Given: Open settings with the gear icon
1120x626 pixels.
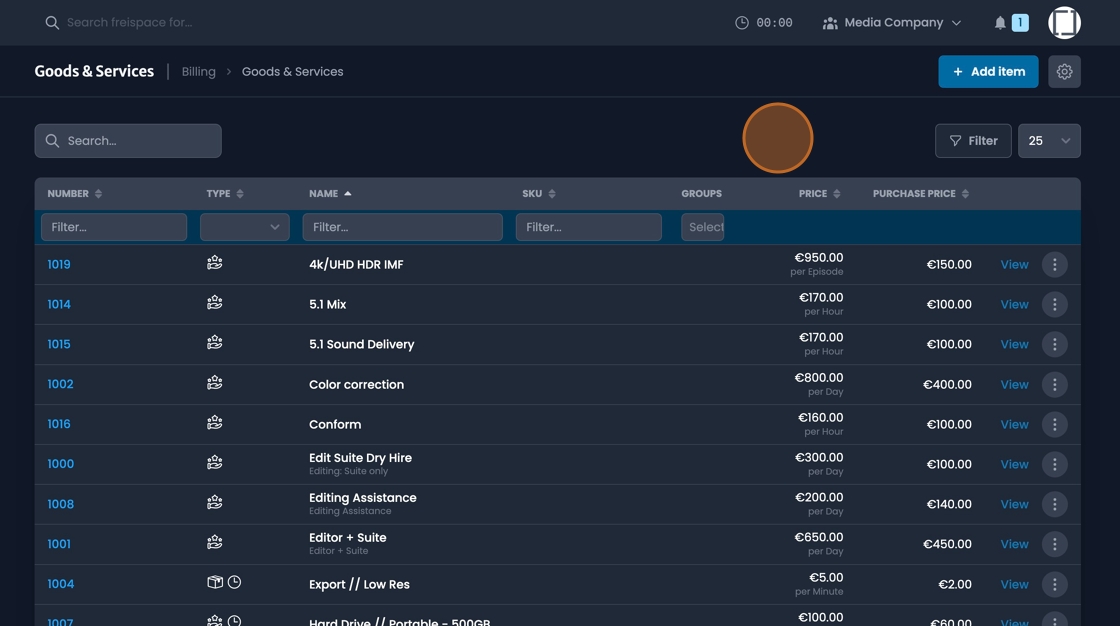Looking at the screenshot, I should (x=1064, y=71).
